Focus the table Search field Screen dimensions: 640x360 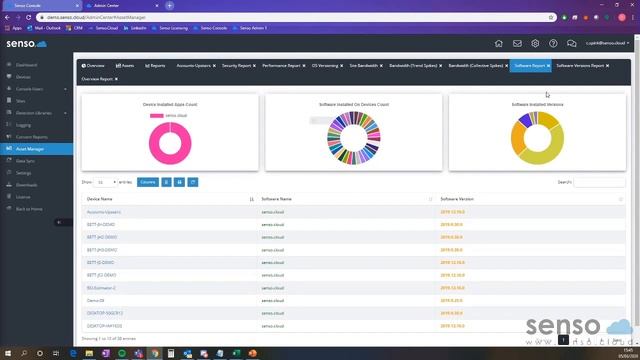[599, 182]
